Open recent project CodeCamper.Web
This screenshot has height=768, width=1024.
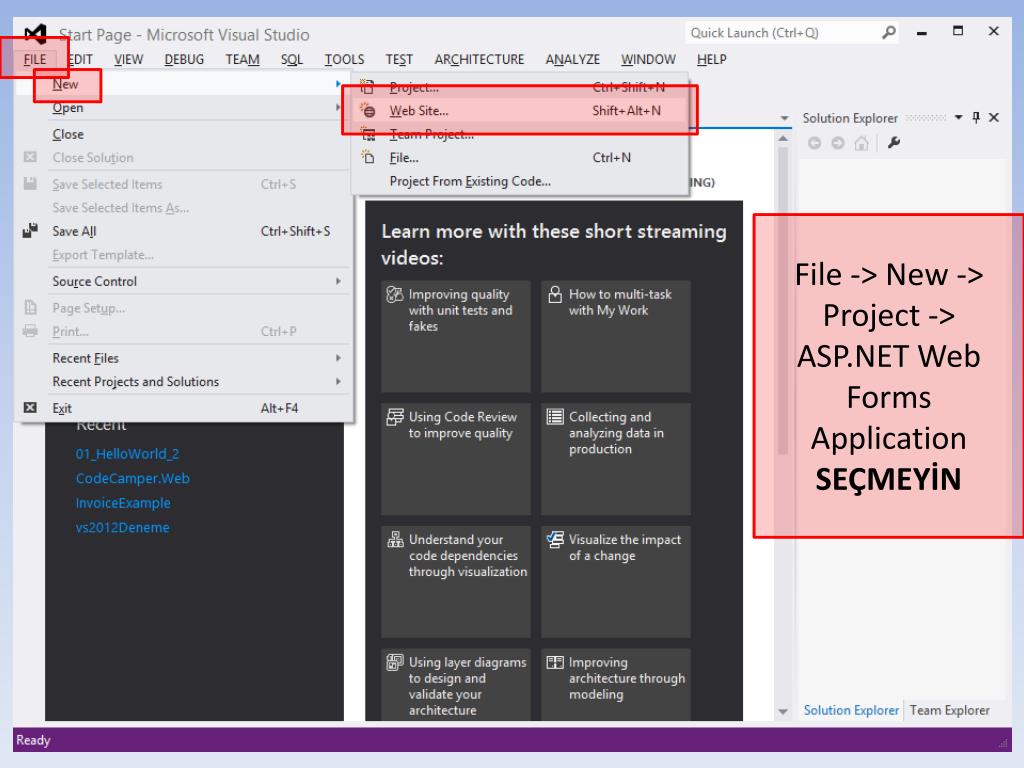[x=133, y=478]
